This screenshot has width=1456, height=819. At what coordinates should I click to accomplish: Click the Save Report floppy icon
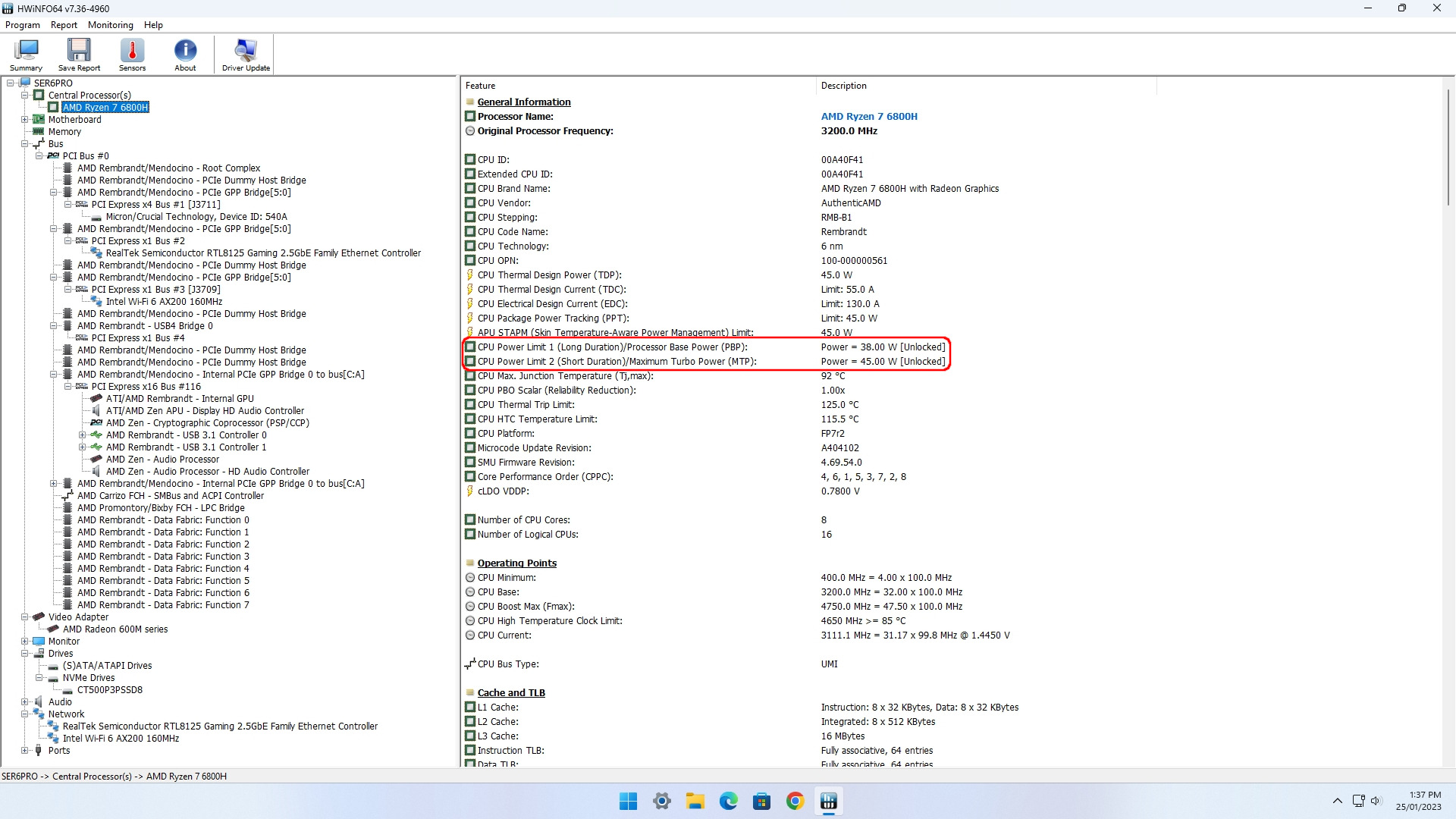point(79,55)
